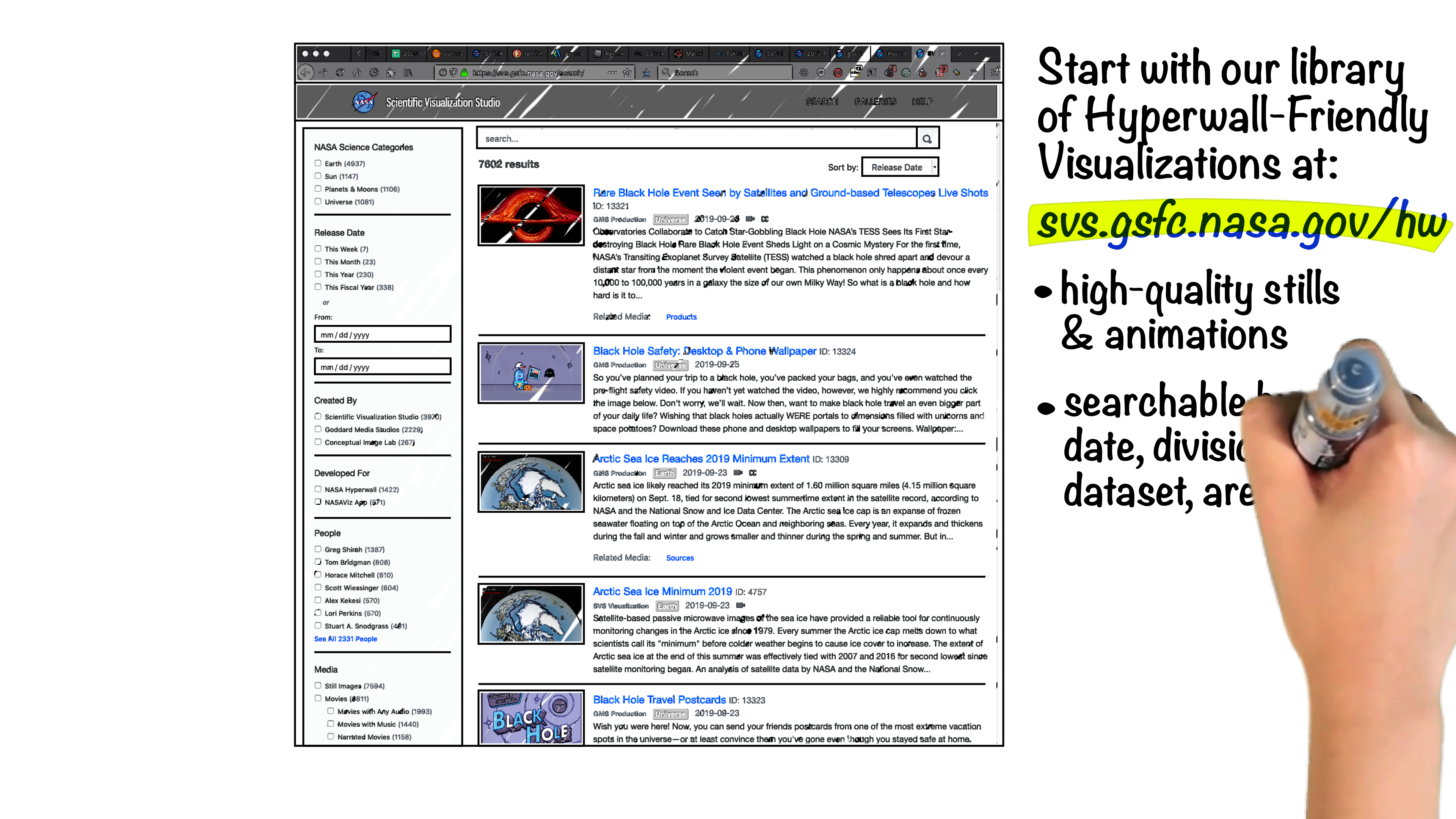Open the browser hamburger menu at toolbar end

pos(995,72)
